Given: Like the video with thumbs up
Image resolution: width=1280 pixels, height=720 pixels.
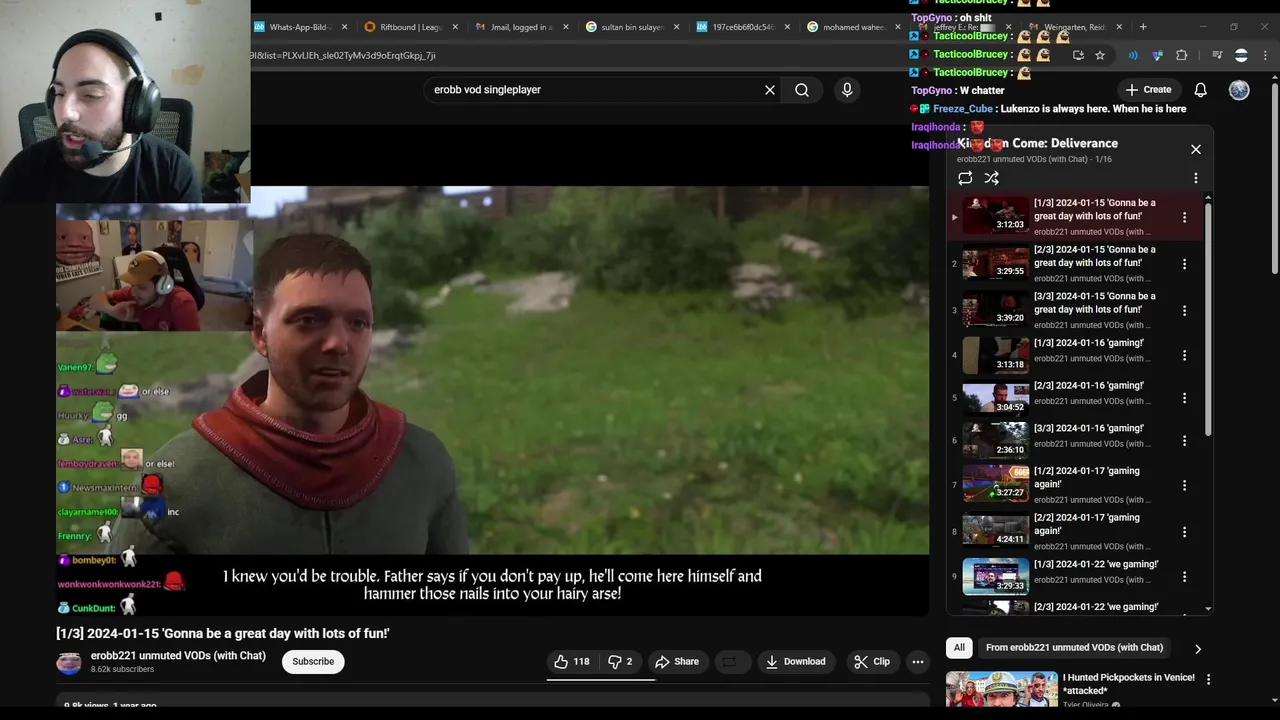Looking at the screenshot, I should click(x=571, y=661).
